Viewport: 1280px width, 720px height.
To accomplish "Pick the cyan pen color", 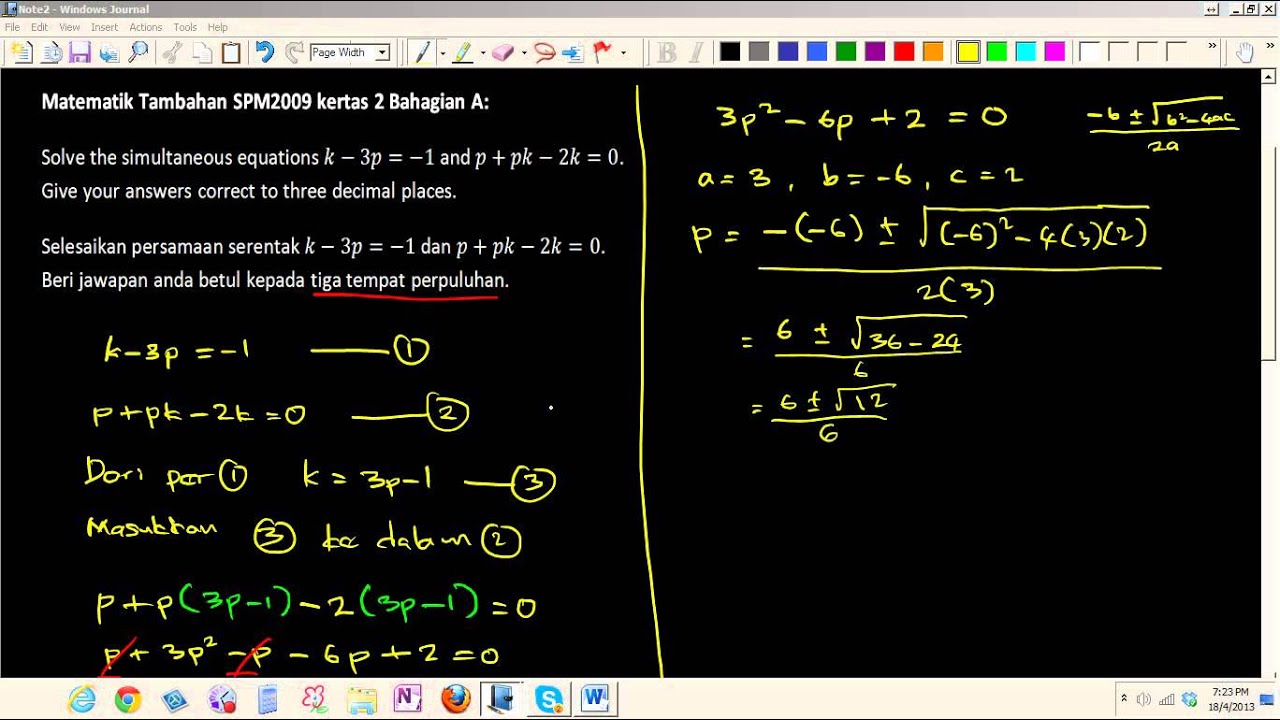I will (1026, 52).
